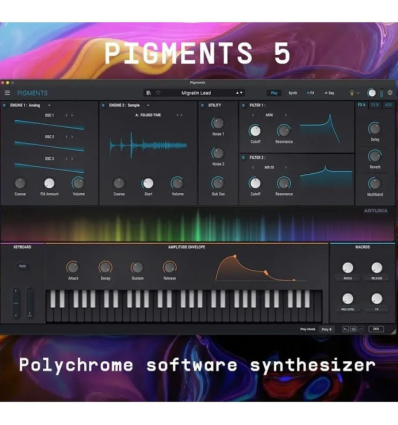Click the Filter 1 Cutoff knob

point(255,131)
